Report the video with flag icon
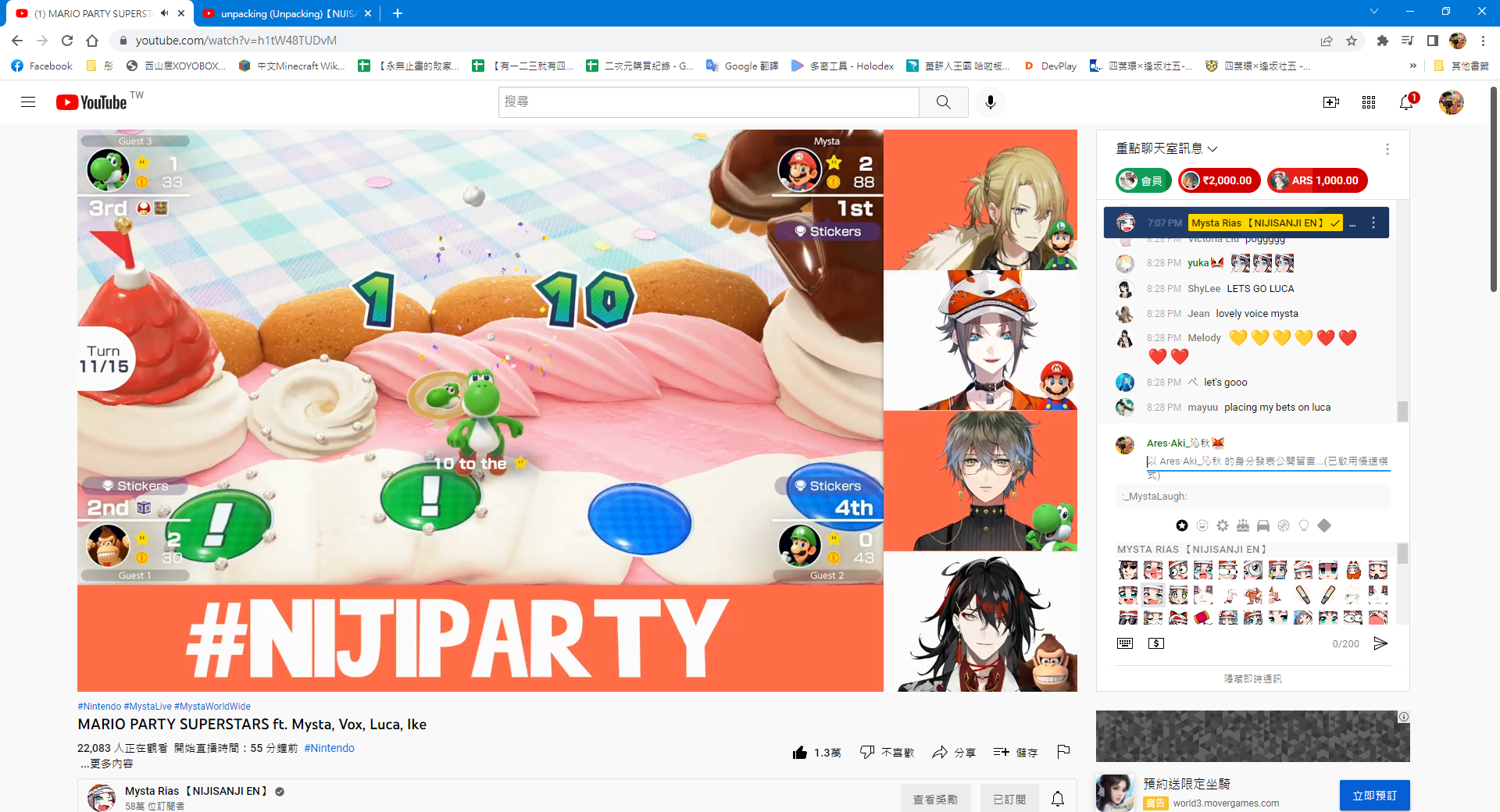Image resolution: width=1500 pixels, height=812 pixels. [1063, 752]
